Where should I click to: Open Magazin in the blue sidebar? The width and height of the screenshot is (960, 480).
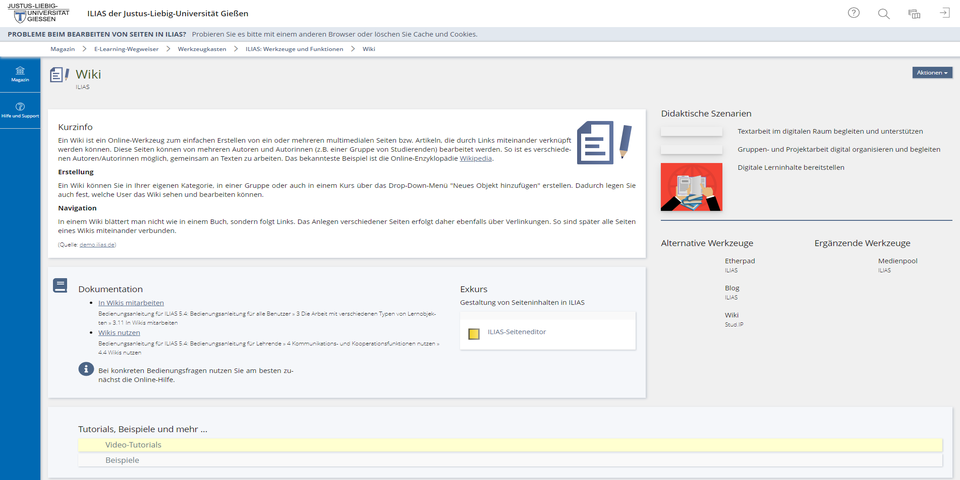click(20, 75)
